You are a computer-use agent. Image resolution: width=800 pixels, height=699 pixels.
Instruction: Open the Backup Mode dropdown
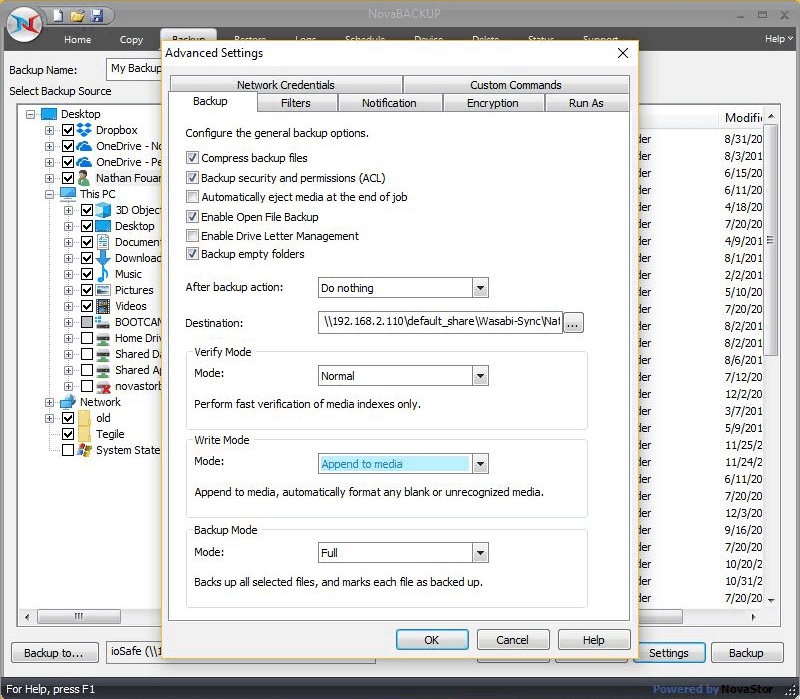[x=480, y=553]
